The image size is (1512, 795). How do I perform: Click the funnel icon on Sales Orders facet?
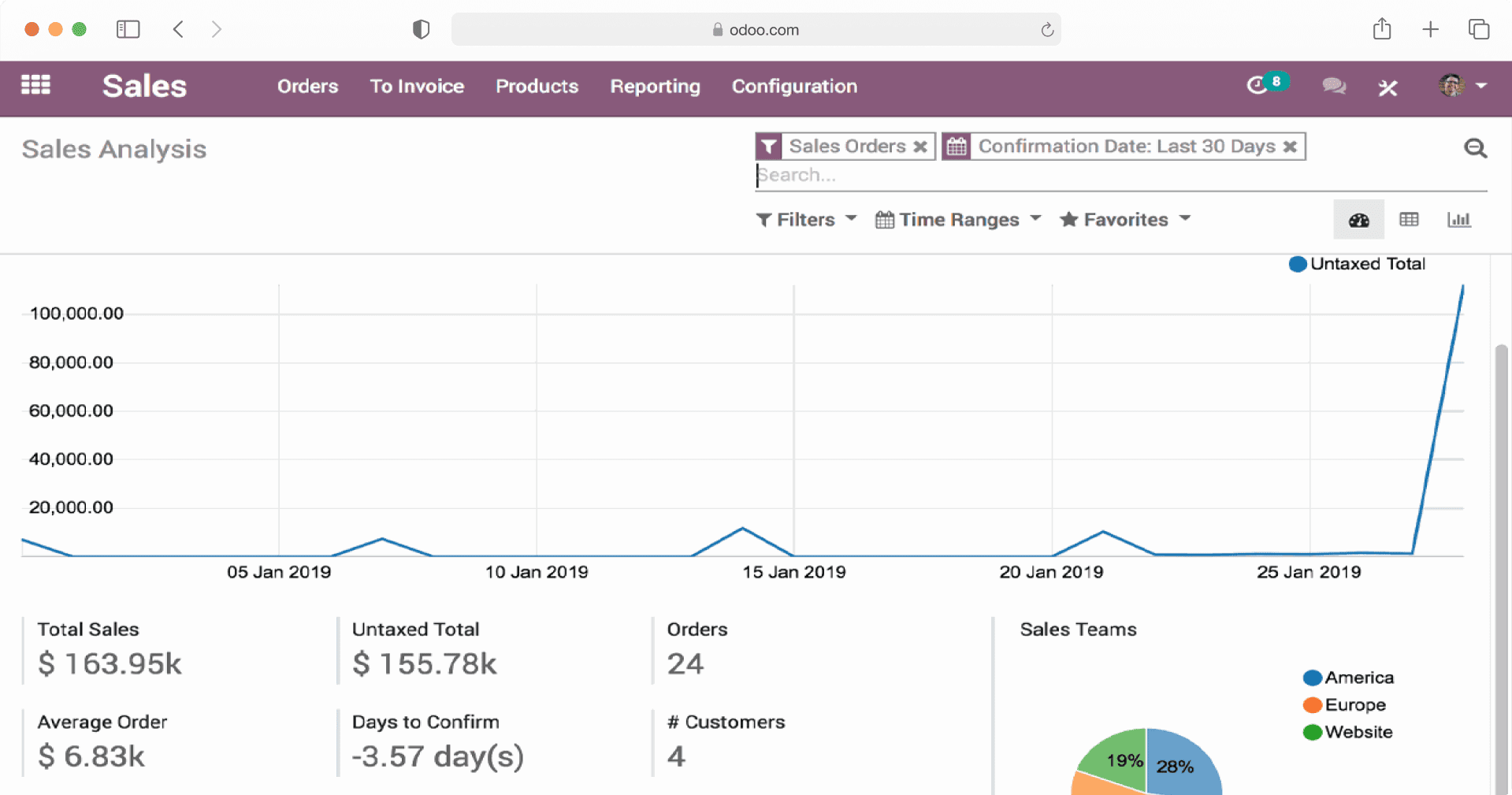point(769,147)
